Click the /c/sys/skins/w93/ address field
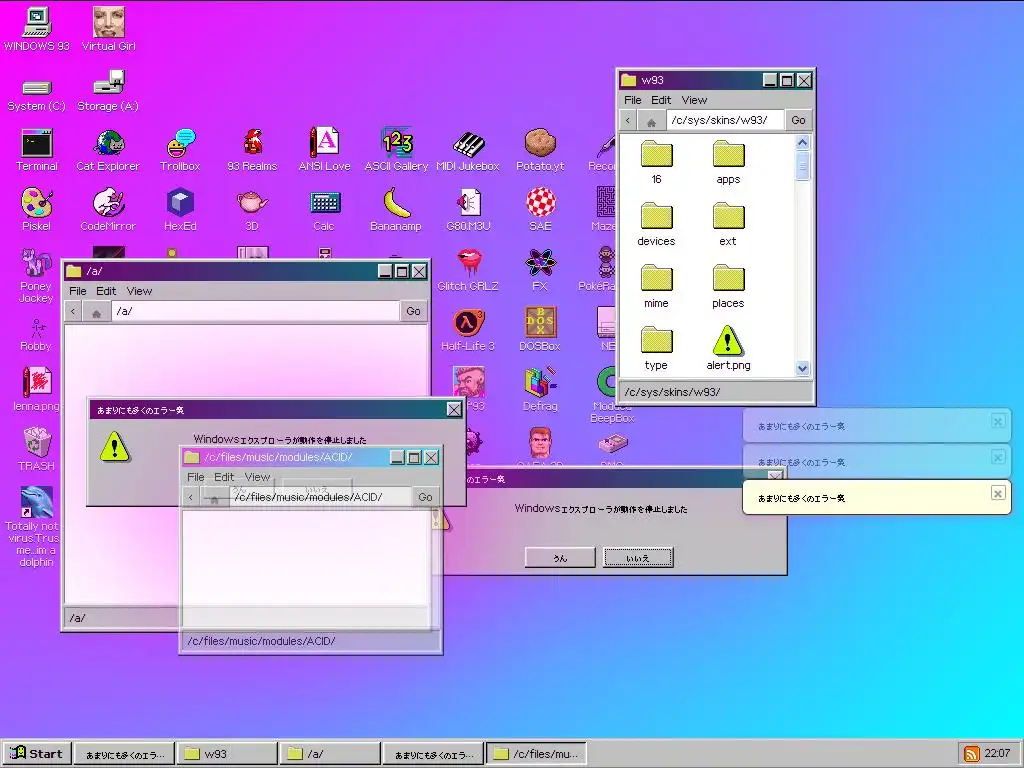This screenshot has height=768, width=1024. 725,120
